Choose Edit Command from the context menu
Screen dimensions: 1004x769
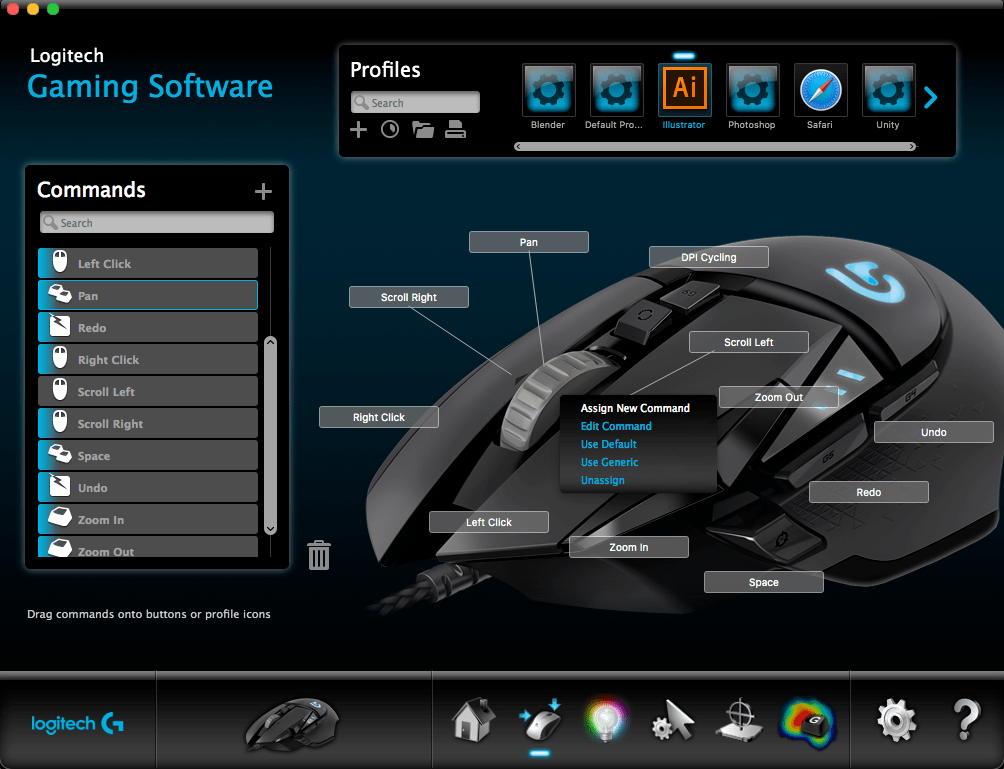(x=616, y=426)
